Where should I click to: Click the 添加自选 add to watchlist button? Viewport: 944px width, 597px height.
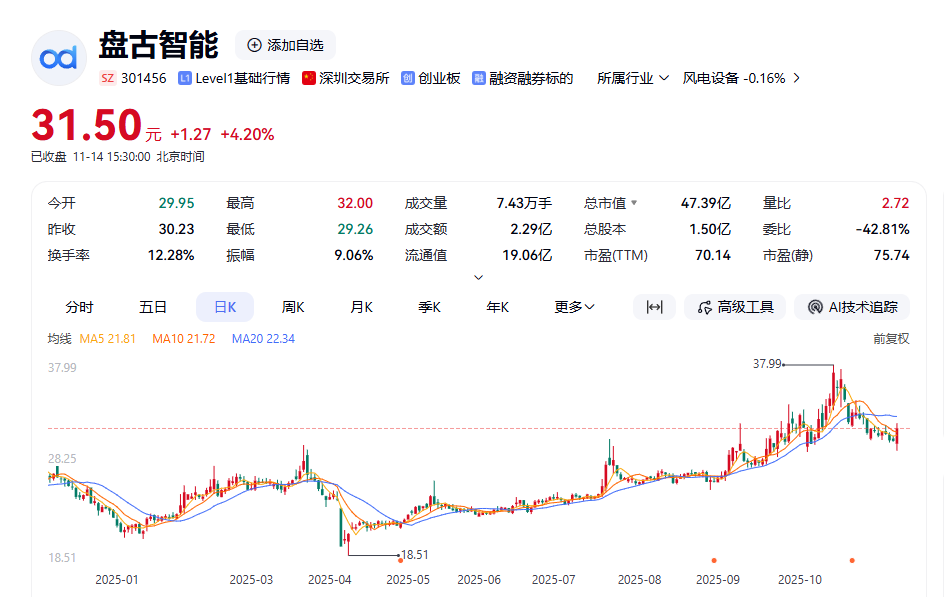pos(285,45)
